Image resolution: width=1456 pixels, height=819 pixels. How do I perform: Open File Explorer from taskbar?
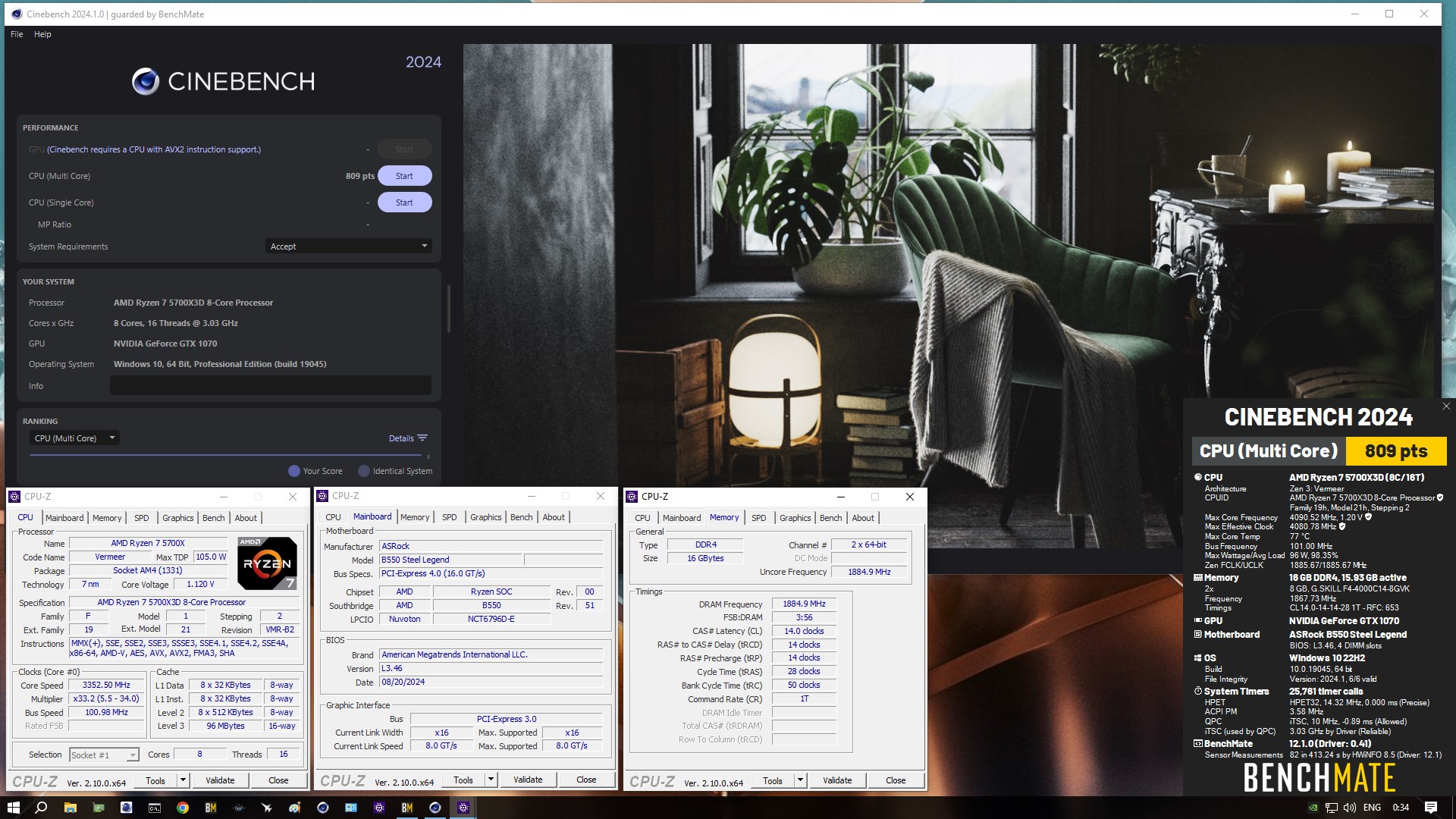pos(70,808)
